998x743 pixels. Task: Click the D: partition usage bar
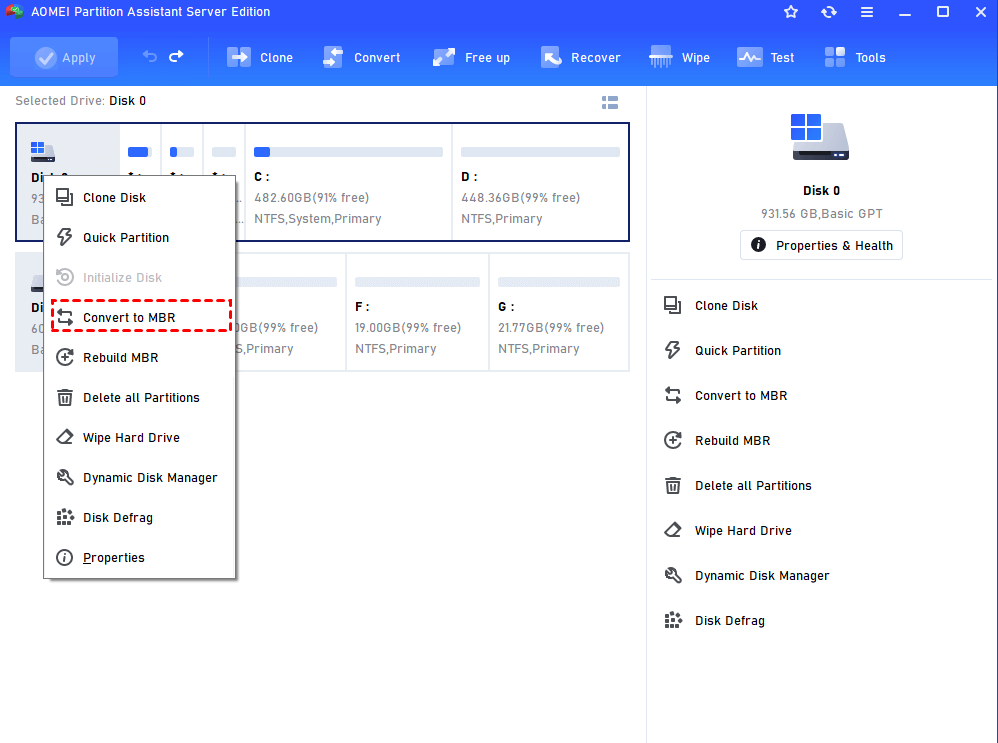(540, 152)
